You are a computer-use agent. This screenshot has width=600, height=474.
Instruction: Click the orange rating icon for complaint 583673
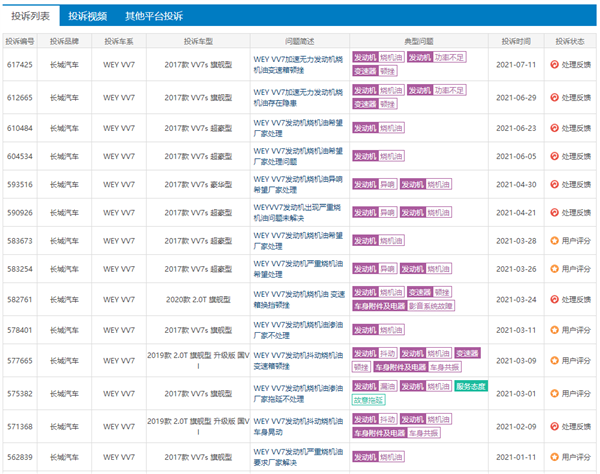[554, 241]
